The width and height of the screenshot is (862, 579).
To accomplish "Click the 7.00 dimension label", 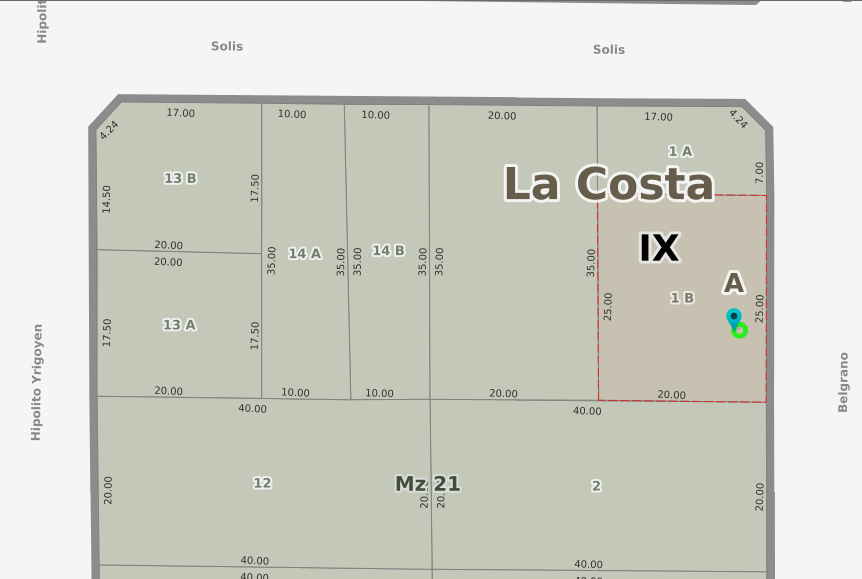I will coord(759,171).
